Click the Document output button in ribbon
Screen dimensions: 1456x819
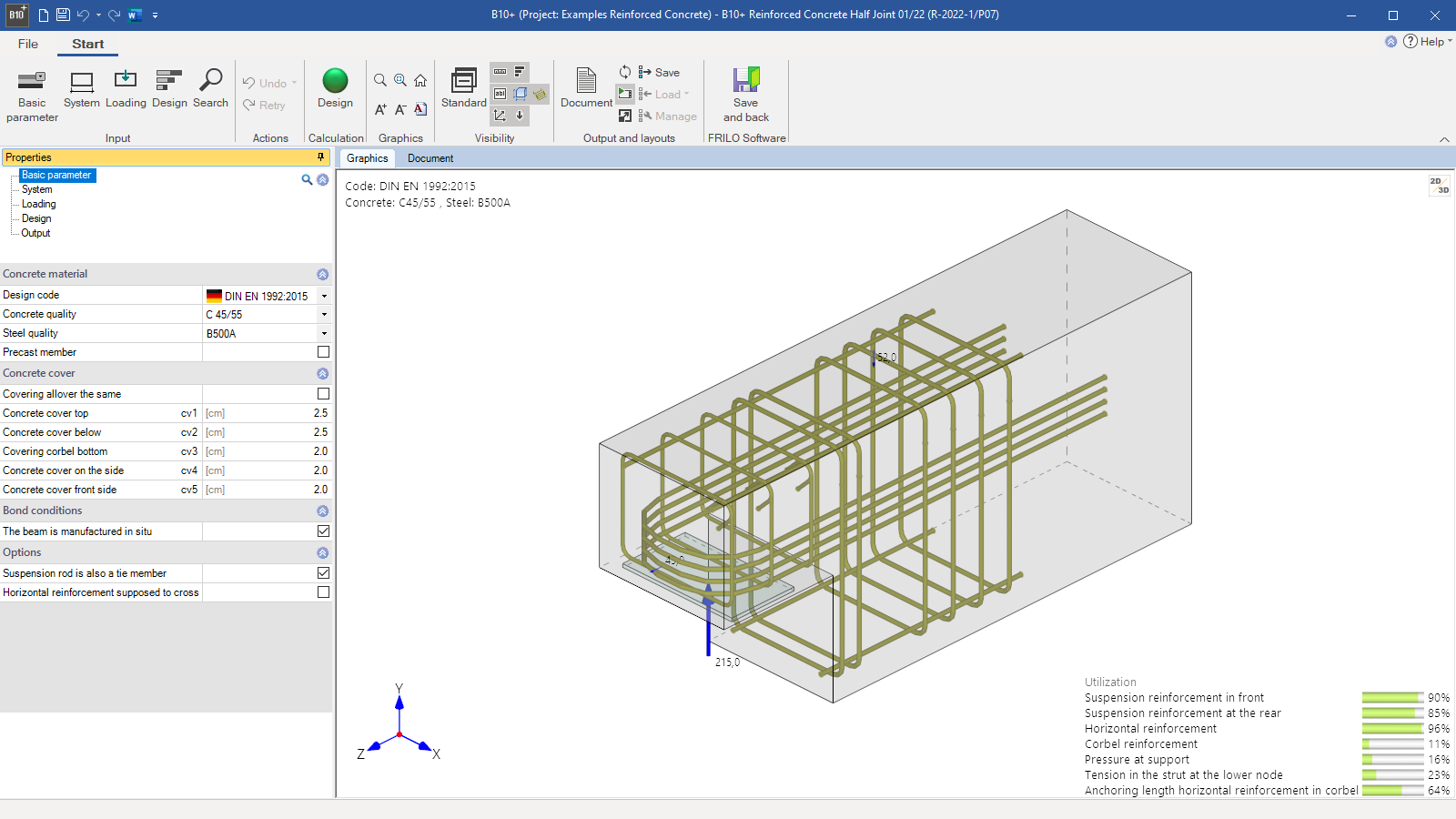(586, 88)
